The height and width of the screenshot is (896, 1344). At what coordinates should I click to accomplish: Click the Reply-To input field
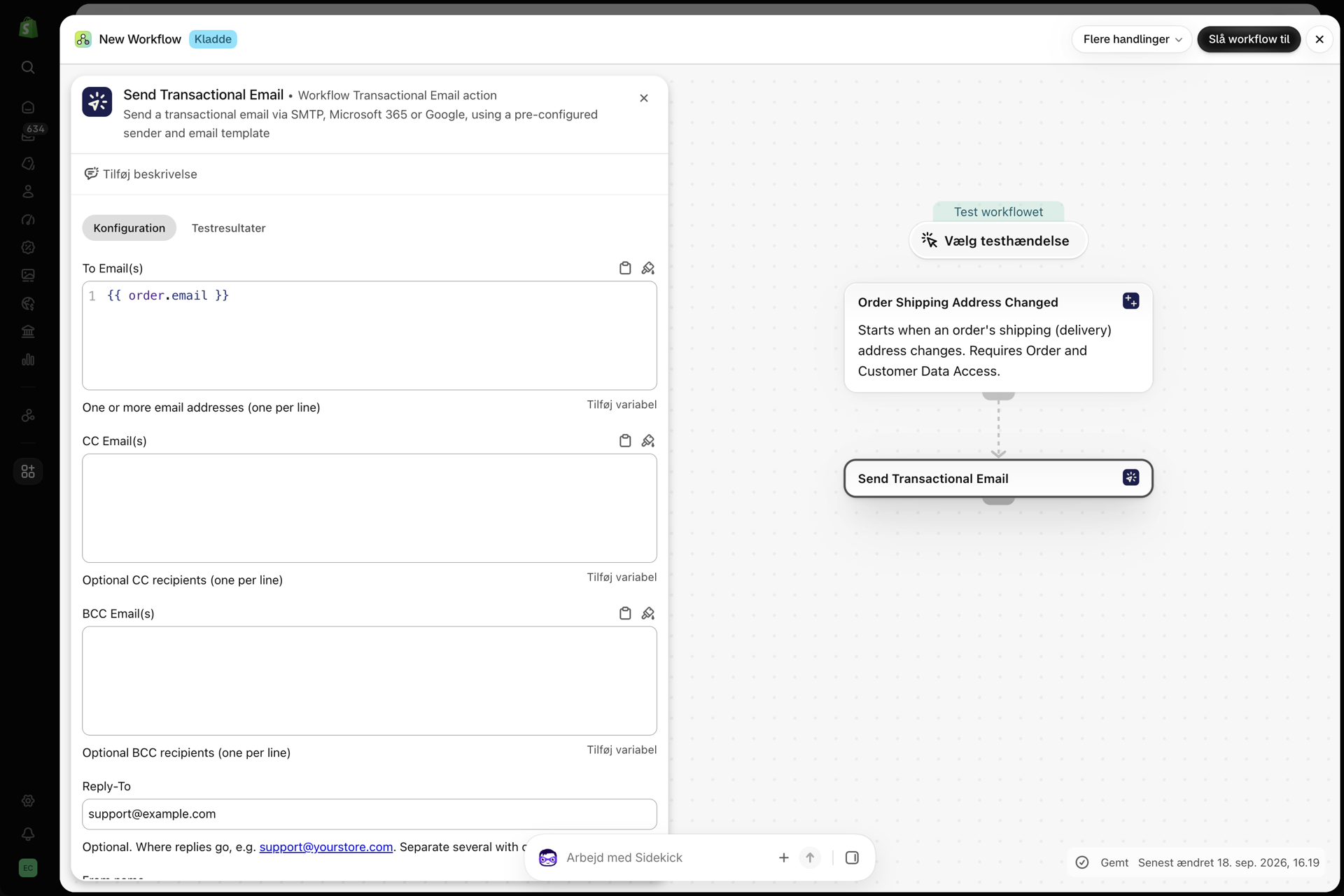pos(370,814)
